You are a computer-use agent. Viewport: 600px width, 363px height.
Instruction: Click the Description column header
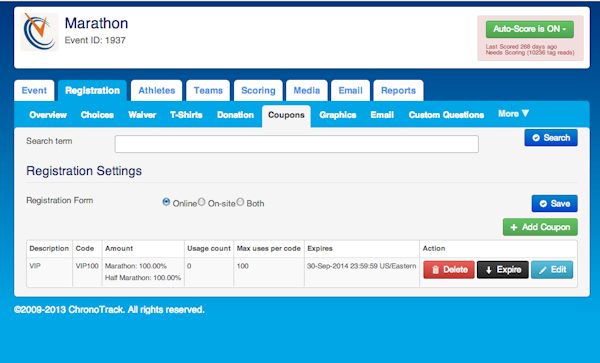click(x=49, y=248)
